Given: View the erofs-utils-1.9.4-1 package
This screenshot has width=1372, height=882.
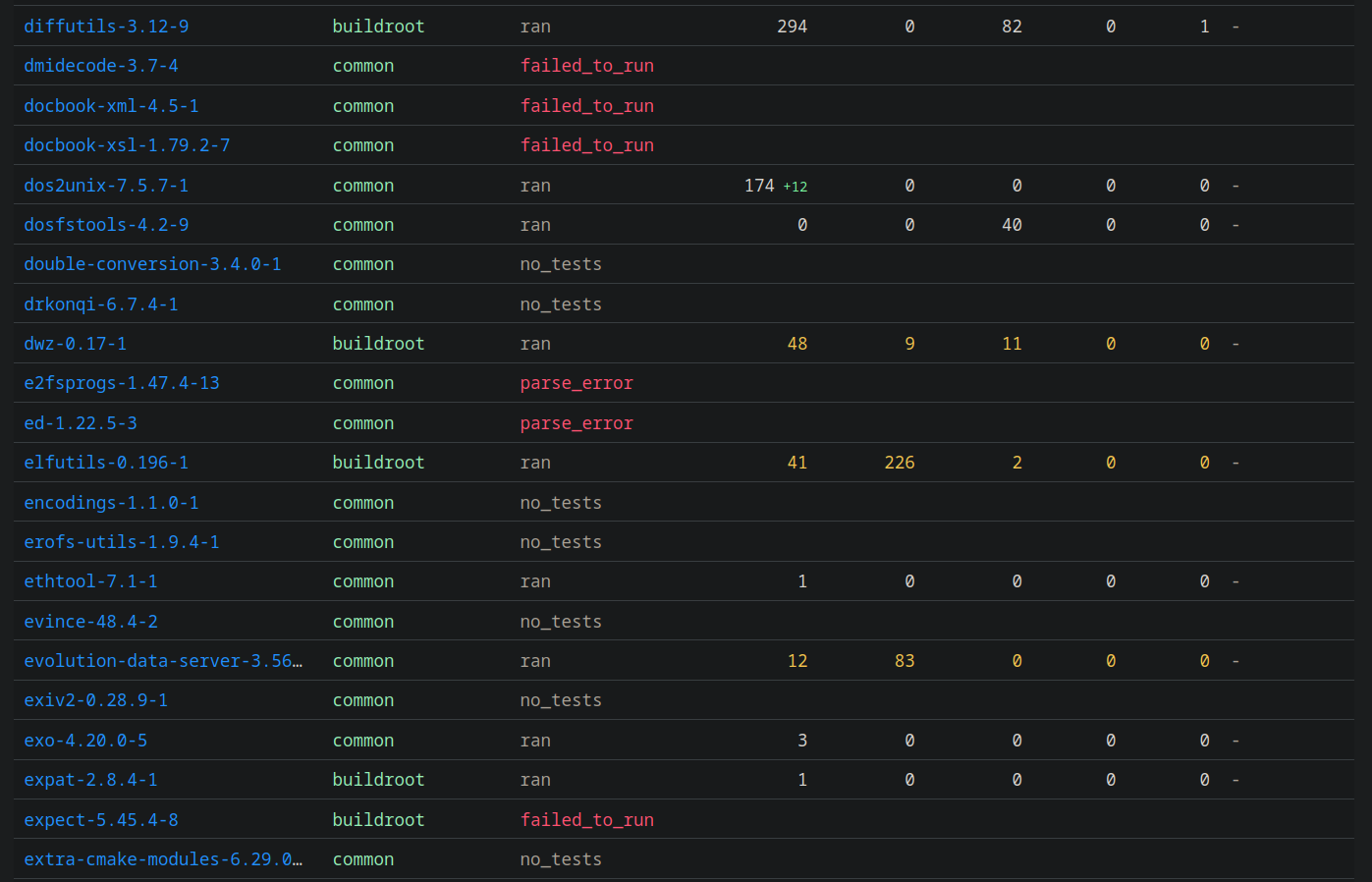Looking at the screenshot, I should pyautogui.click(x=122, y=542).
